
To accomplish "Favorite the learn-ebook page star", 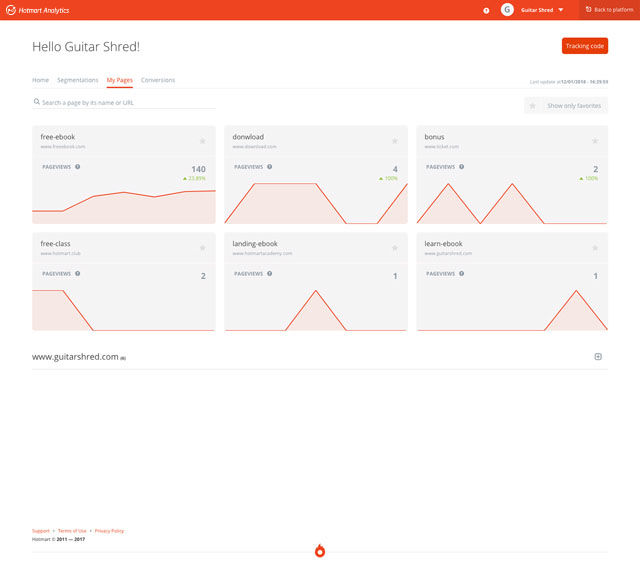I will click(x=595, y=248).
